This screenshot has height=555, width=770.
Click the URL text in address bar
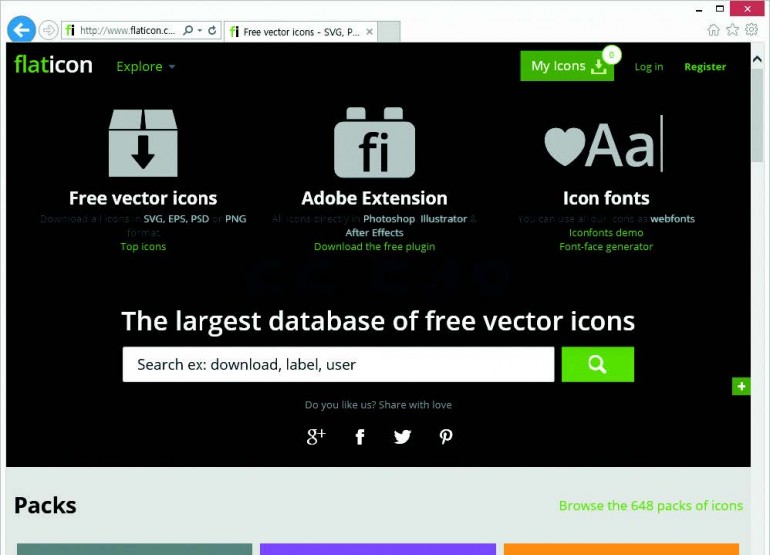[128, 30]
